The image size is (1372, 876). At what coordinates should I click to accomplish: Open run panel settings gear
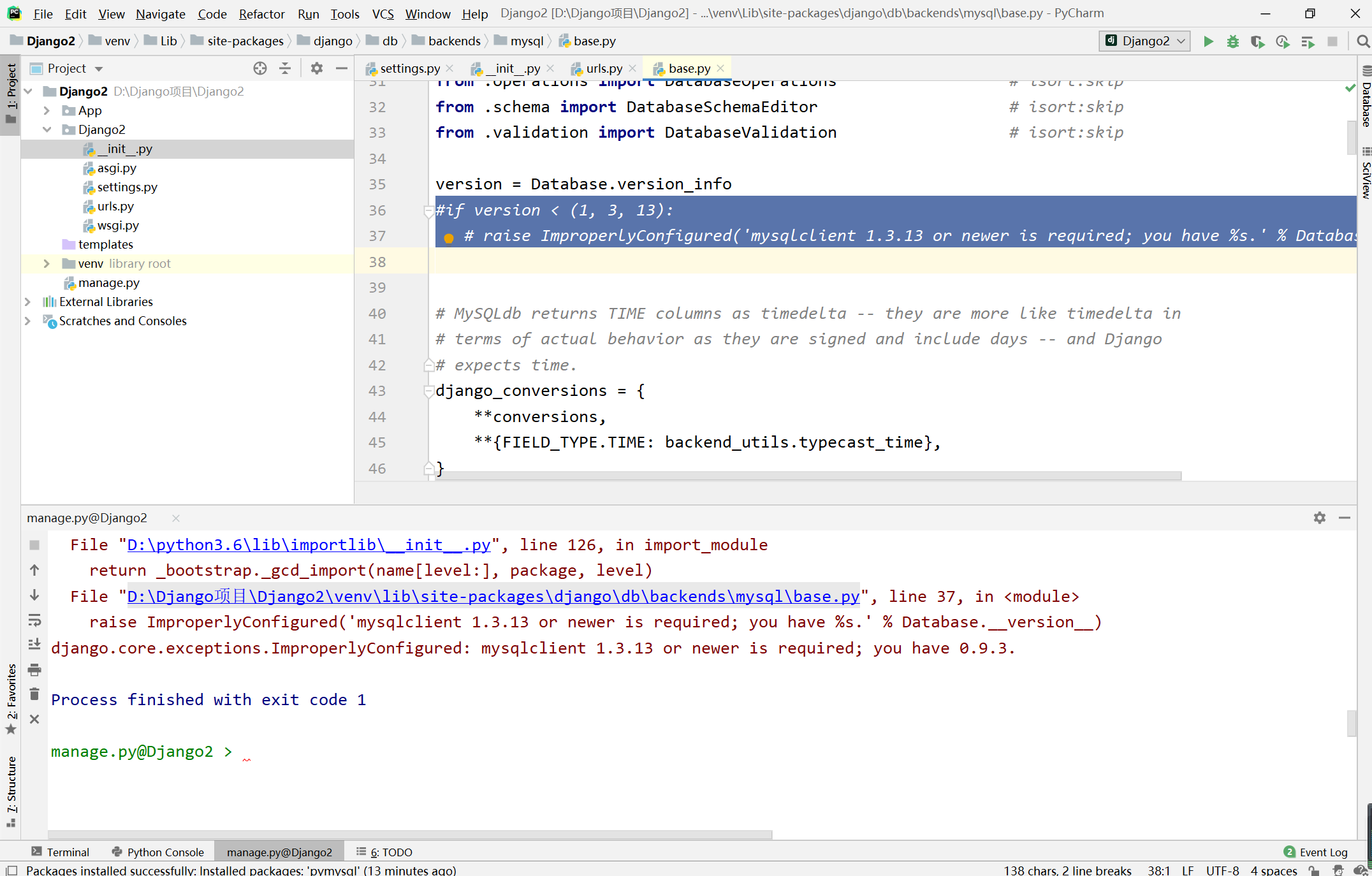1320,518
